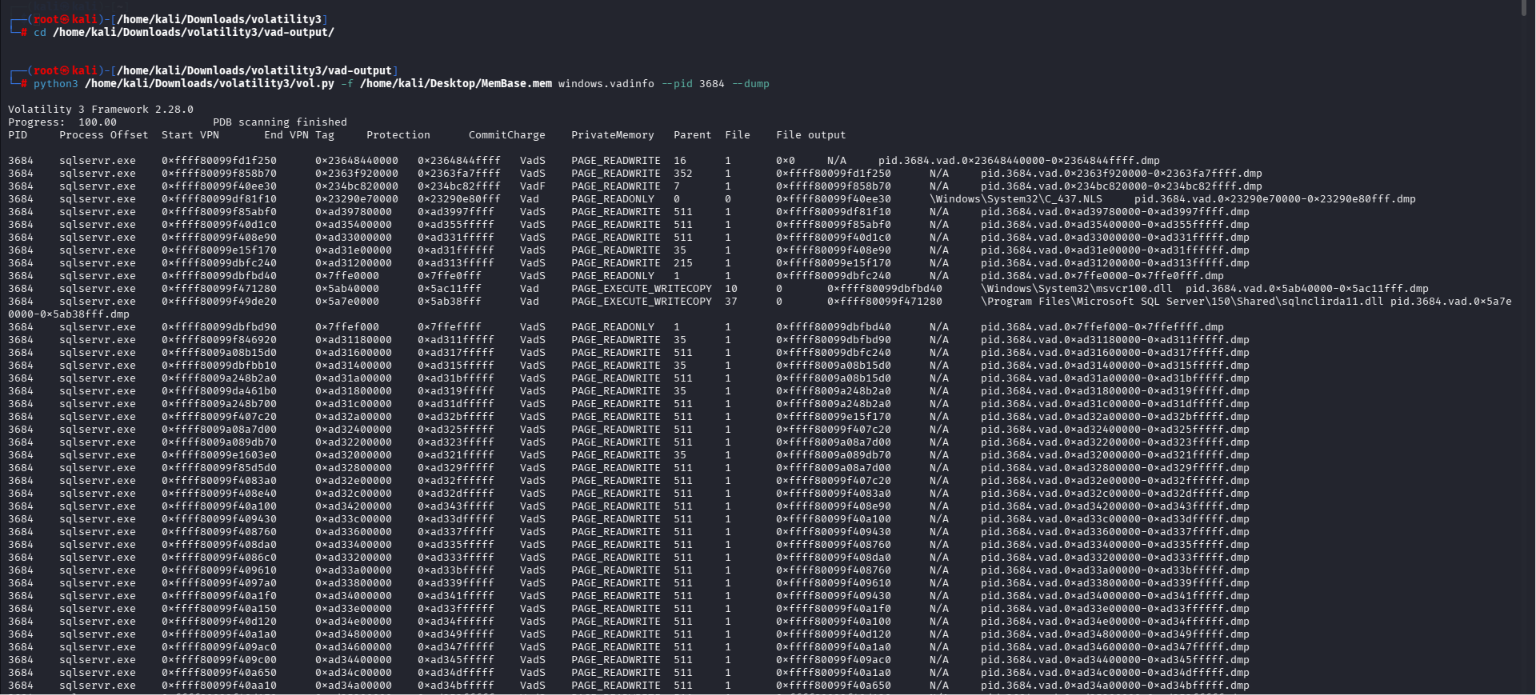
Task: Click the PDB scanning finished message
Action: pos(280,122)
